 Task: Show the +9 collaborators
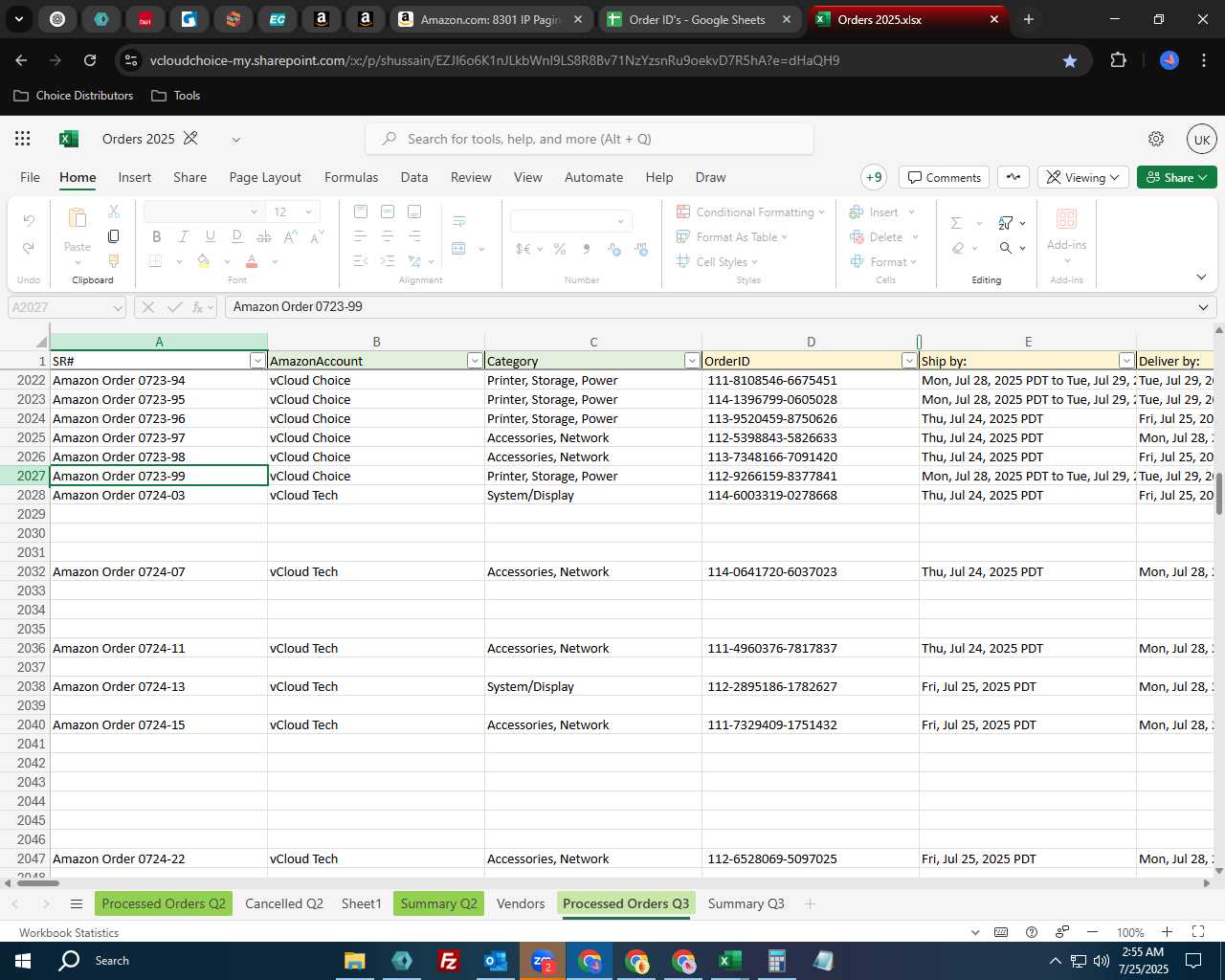coord(874,177)
